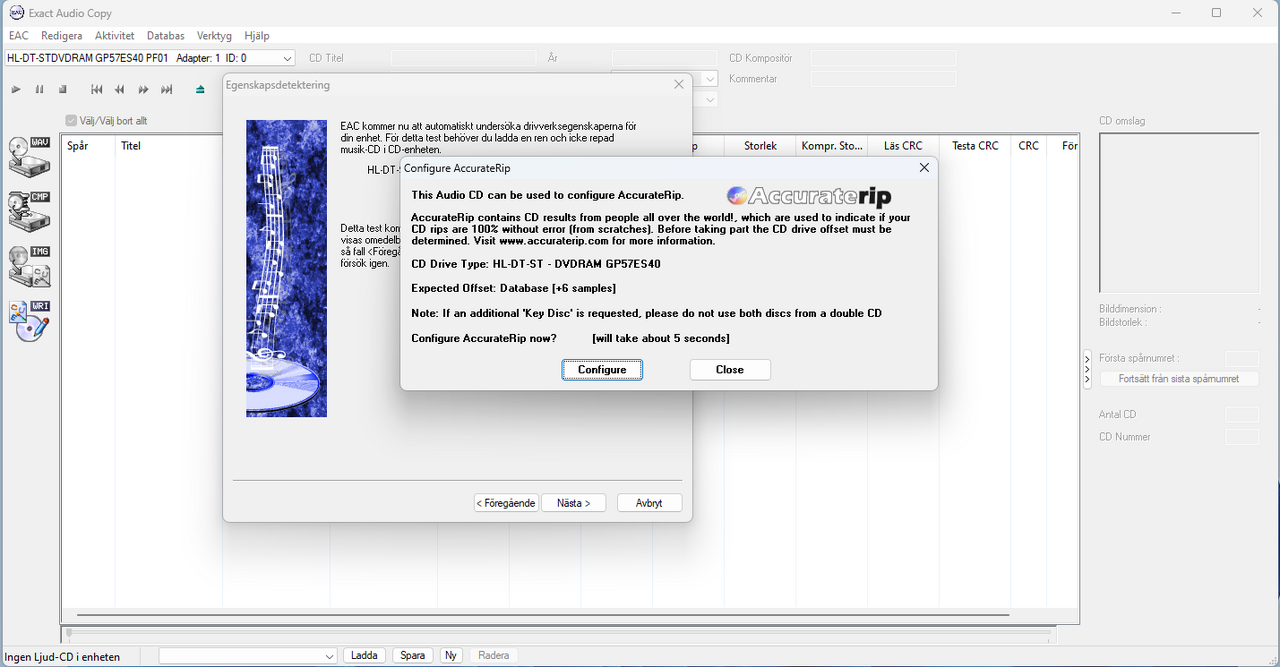The height and width of the screenshot is (667, 1280).
Task: Click the Close button in AccurateRip dialog
Action: point(730,370)
